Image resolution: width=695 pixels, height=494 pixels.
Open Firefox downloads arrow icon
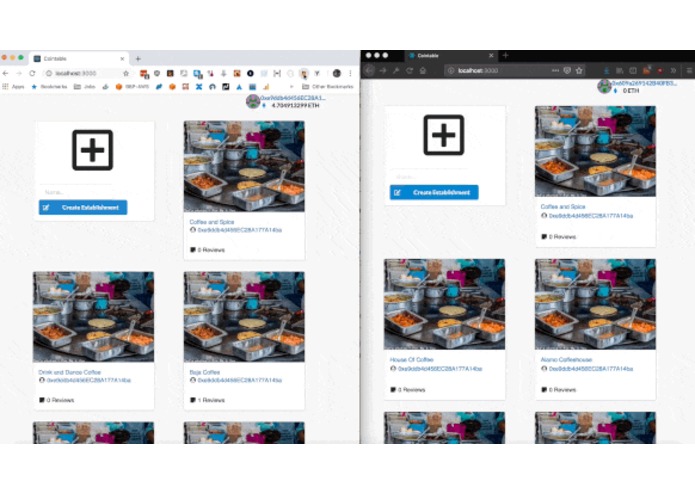pyautogui.click(x=606, y=70)
